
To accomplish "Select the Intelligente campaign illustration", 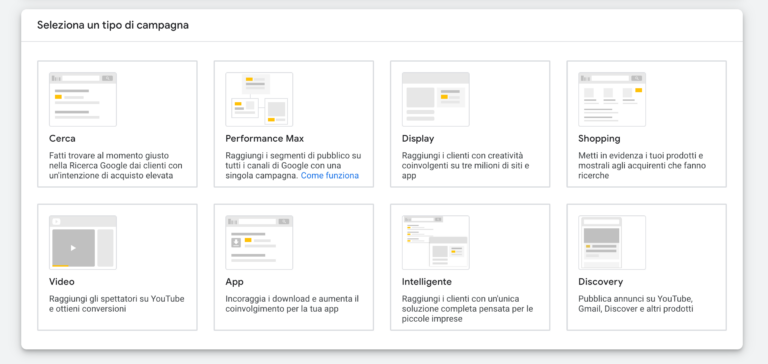I will (x=435, y=243).
